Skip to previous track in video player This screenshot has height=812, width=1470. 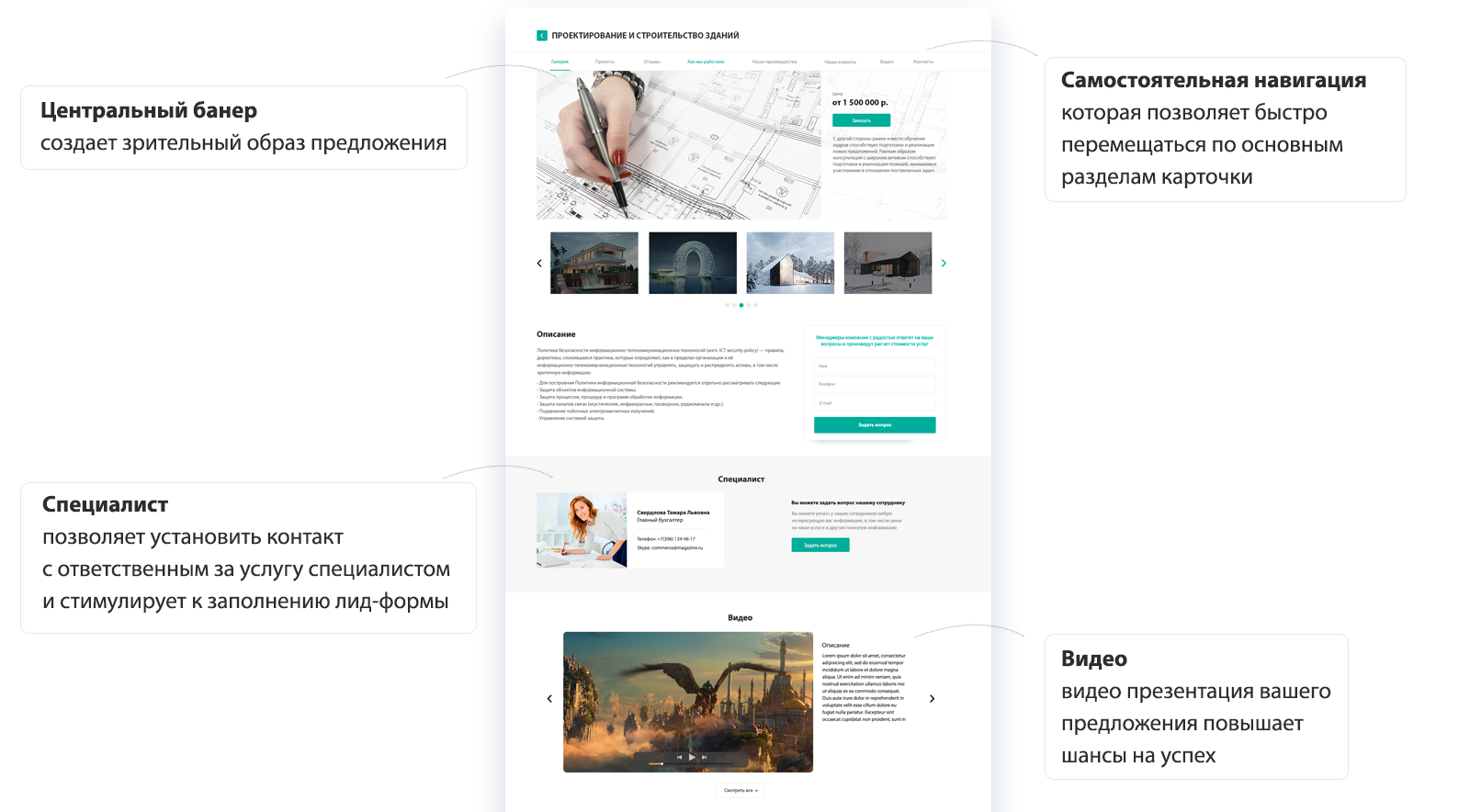click(680, 757)
